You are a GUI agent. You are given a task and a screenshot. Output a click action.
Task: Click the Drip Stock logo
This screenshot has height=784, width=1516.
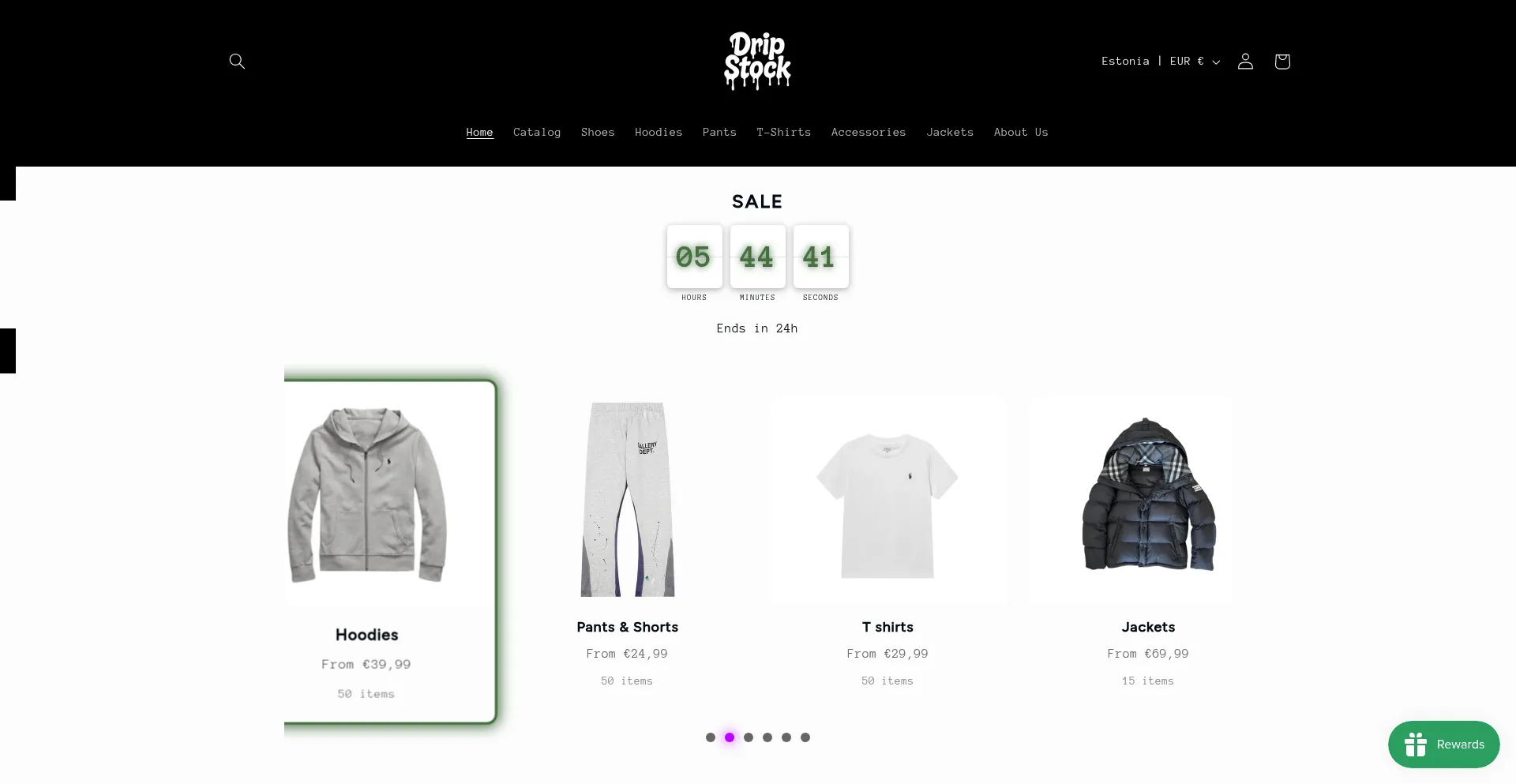[x=757, y=61]
